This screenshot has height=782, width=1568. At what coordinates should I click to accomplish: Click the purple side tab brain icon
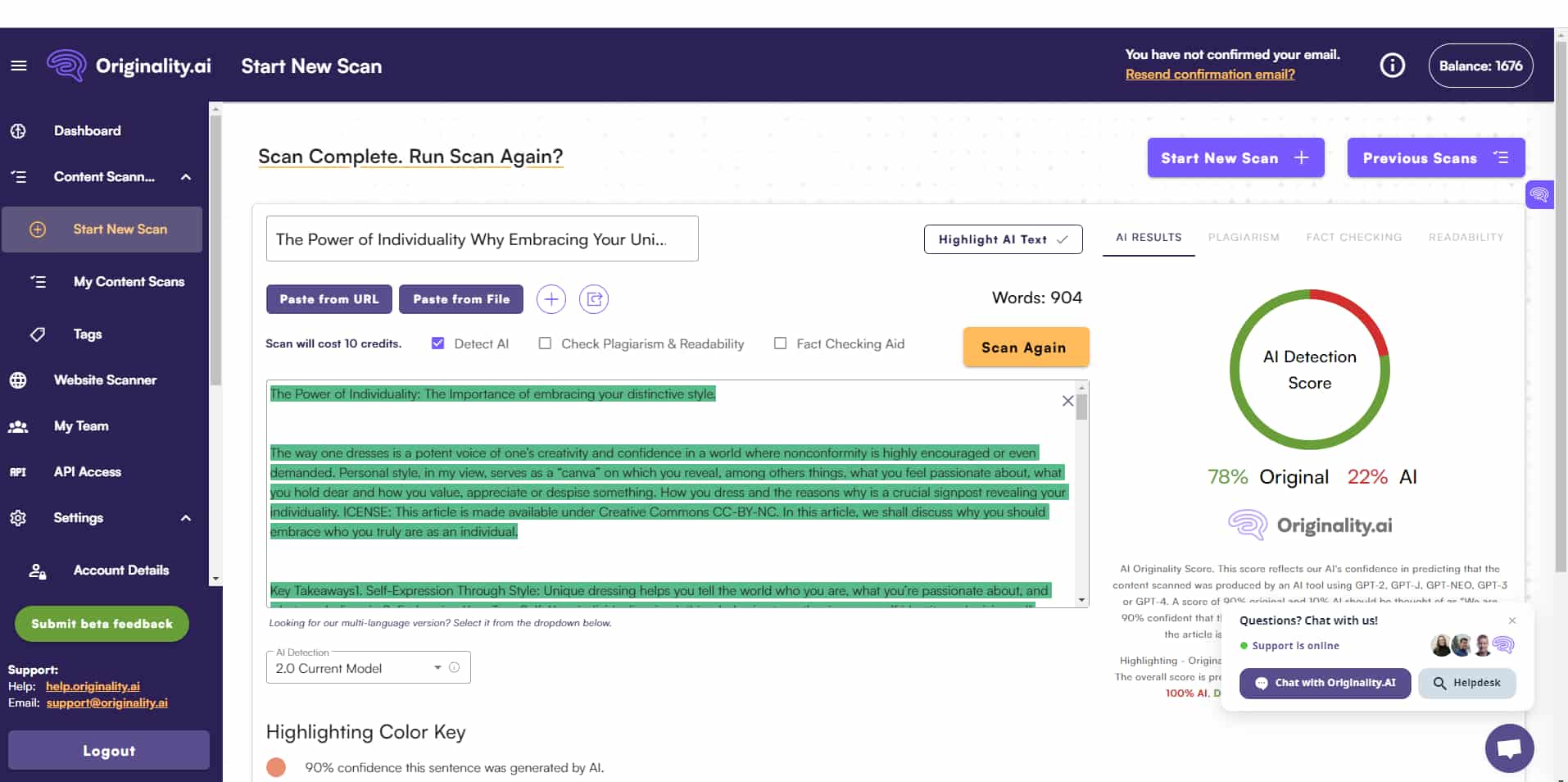(x=1539, y=194)
